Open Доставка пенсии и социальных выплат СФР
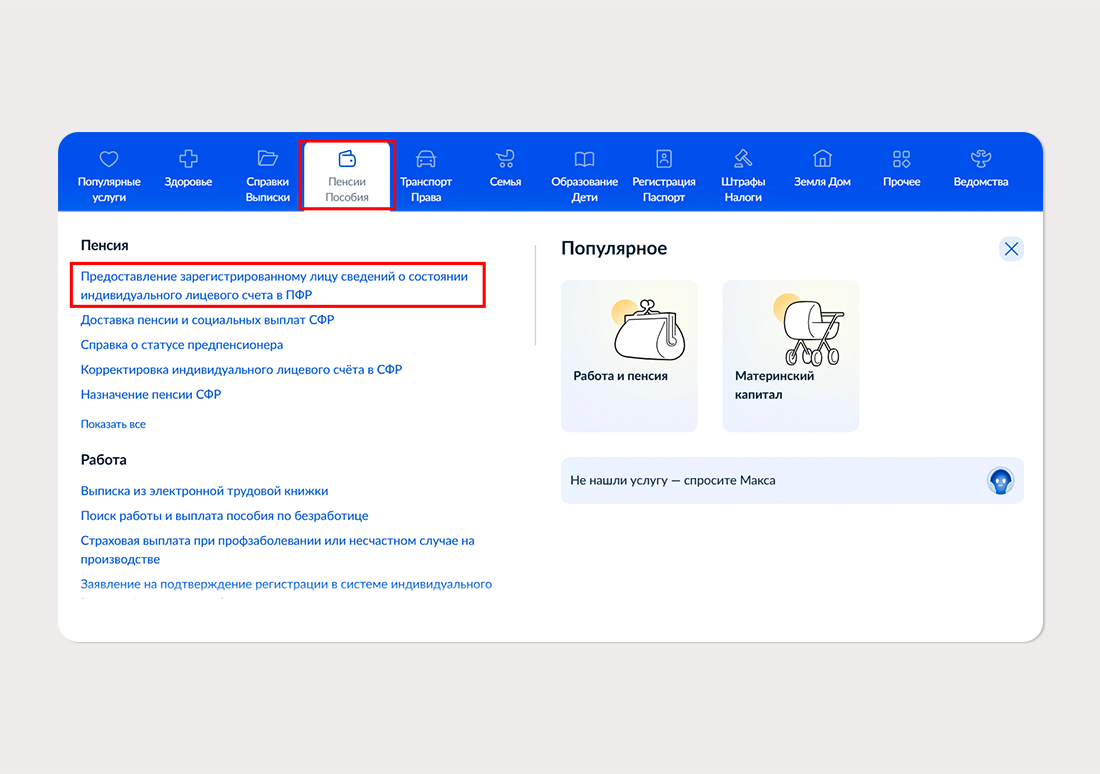1100x774 pixels. [x=207, y=320]
